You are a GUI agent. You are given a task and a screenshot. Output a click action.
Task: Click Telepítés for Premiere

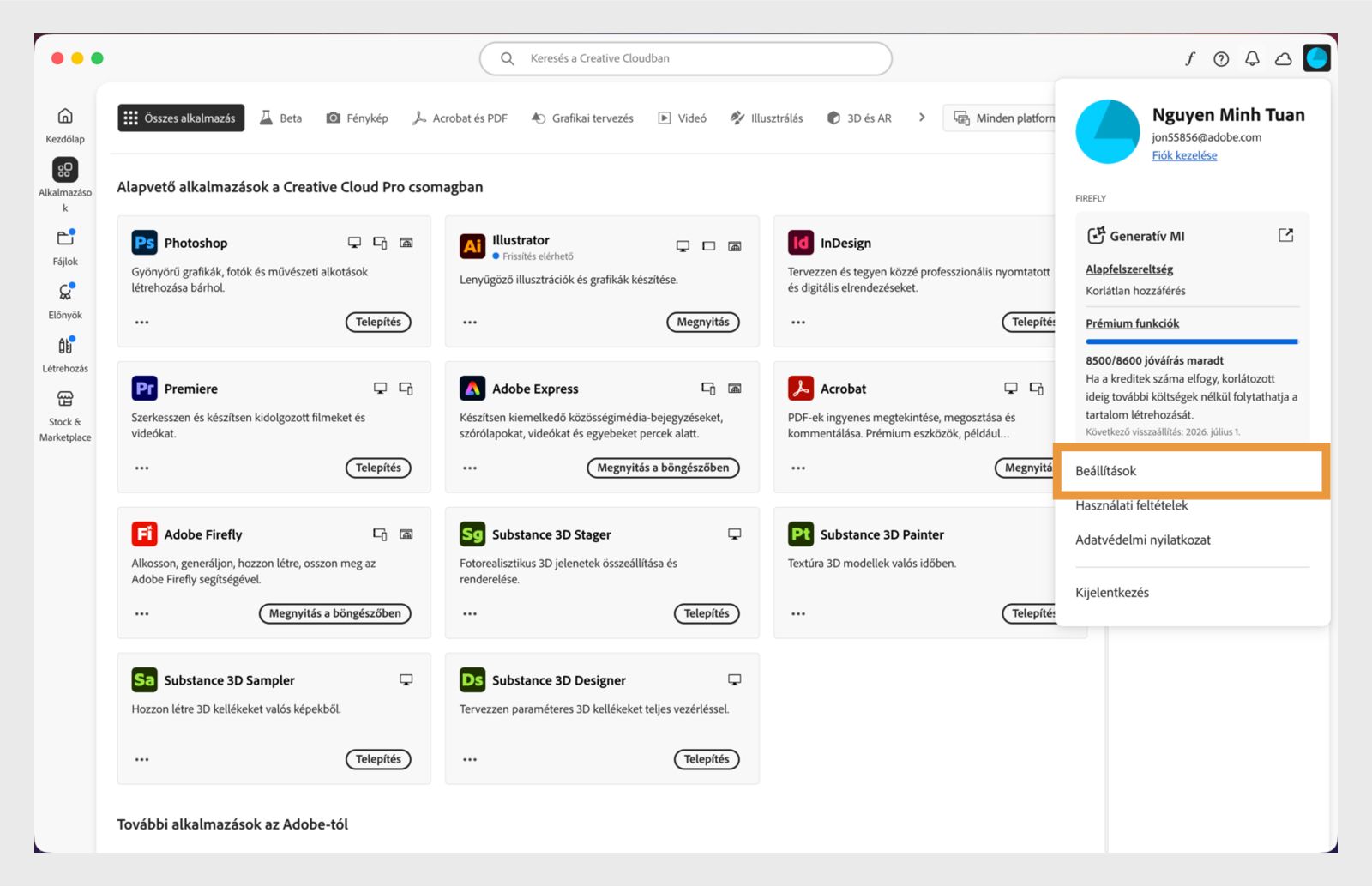click(378, 468)
